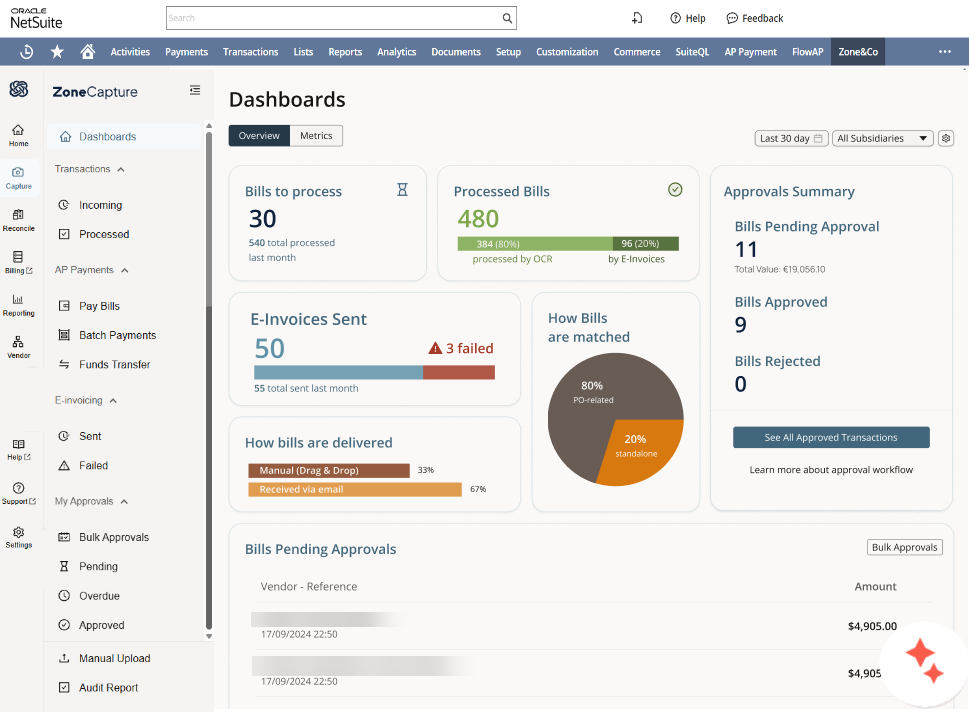The width and height of the screenshot is (970, 712).
Task: Go to NetSuite home icon
Action: pyautogui.click(x=88, y=52)
